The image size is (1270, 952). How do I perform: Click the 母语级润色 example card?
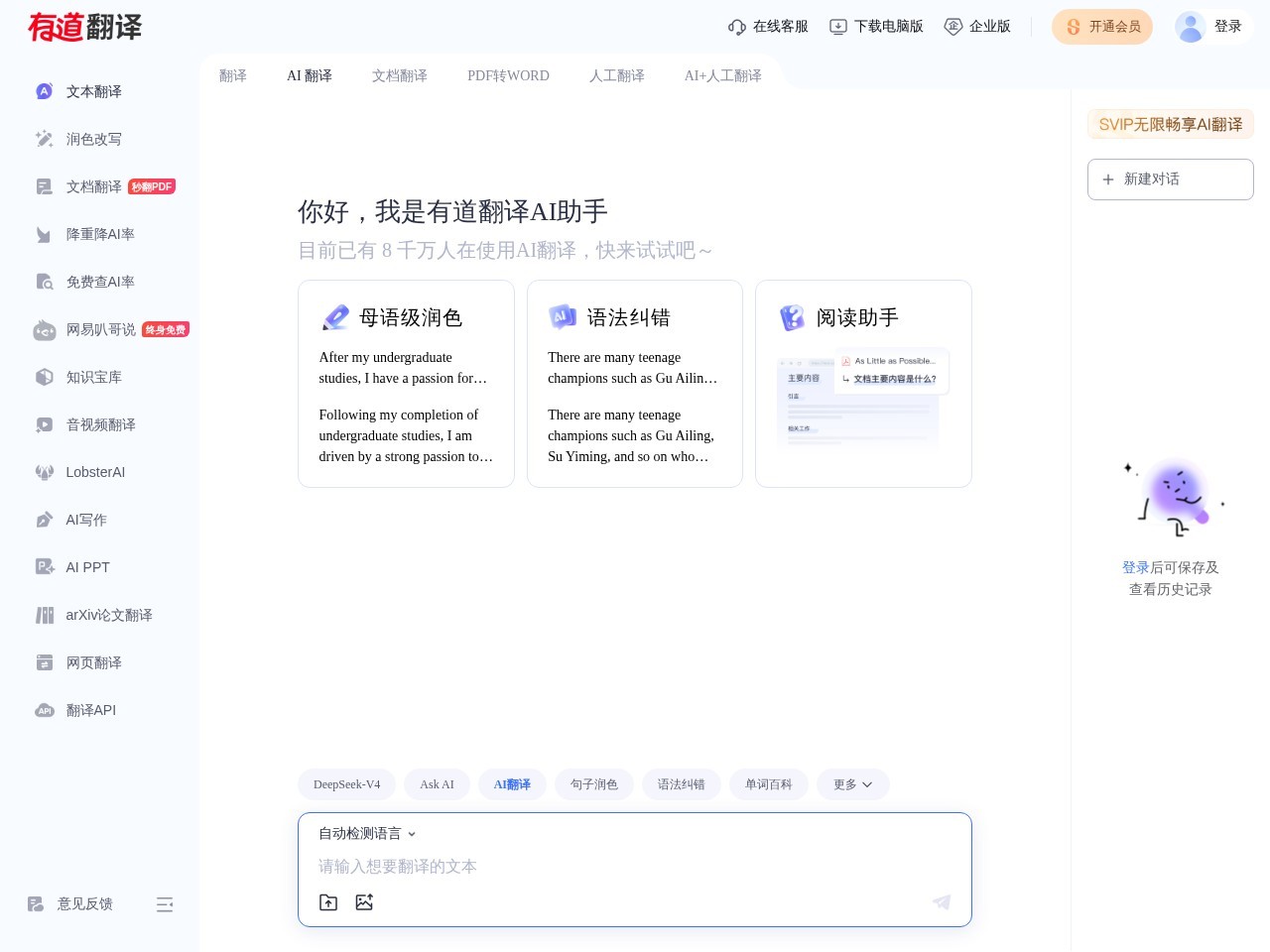click(406, 384)
